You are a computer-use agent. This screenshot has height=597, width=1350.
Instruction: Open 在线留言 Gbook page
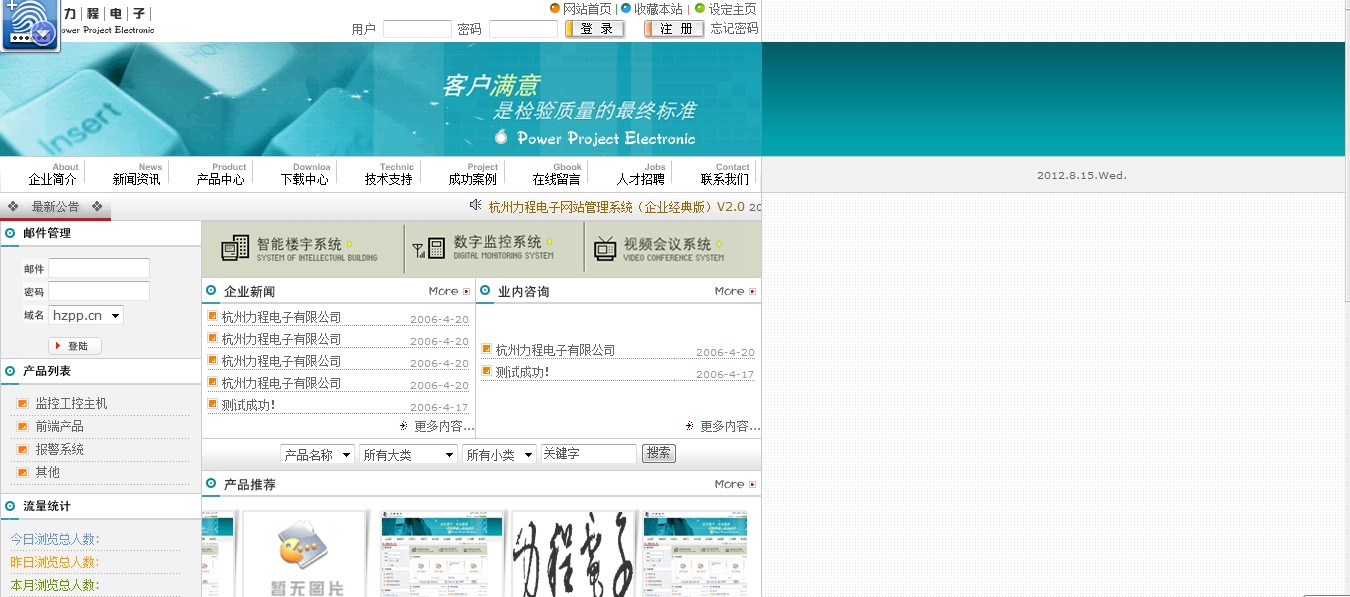point(557,174)
